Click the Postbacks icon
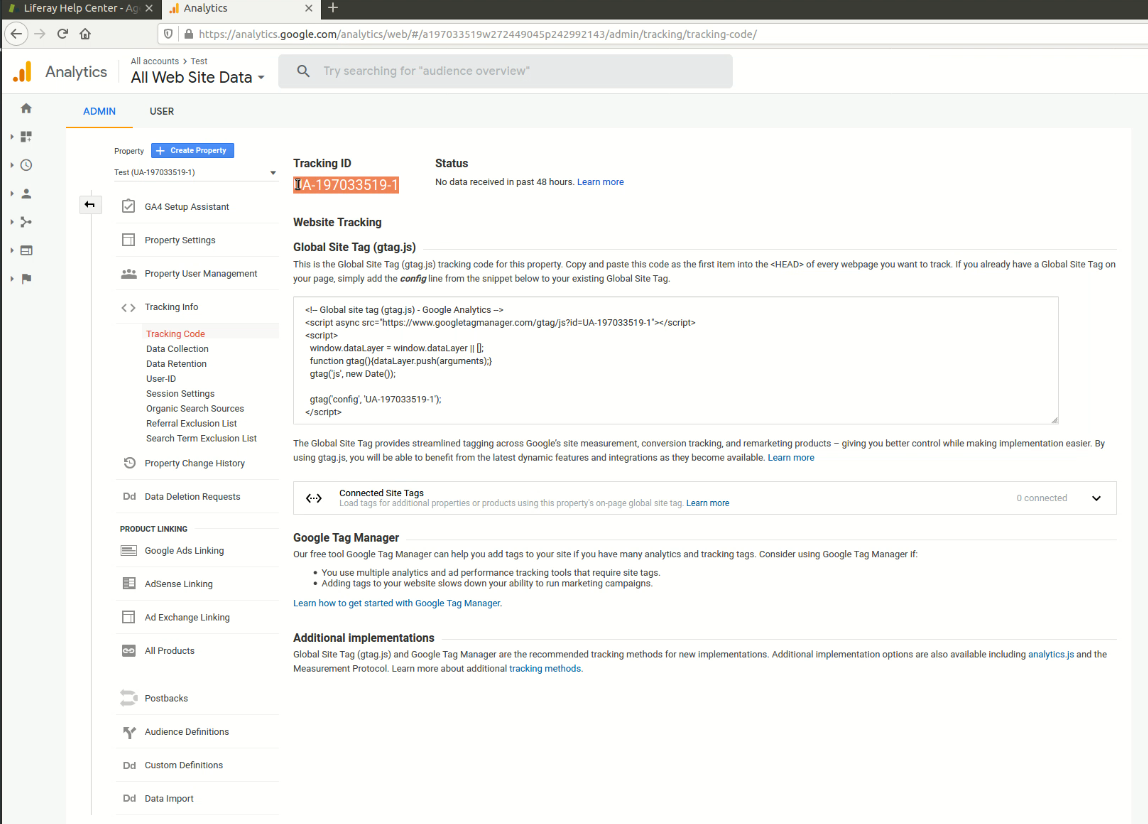The width and height of the screenshot is (1148, 824). (x=129, y=698)
